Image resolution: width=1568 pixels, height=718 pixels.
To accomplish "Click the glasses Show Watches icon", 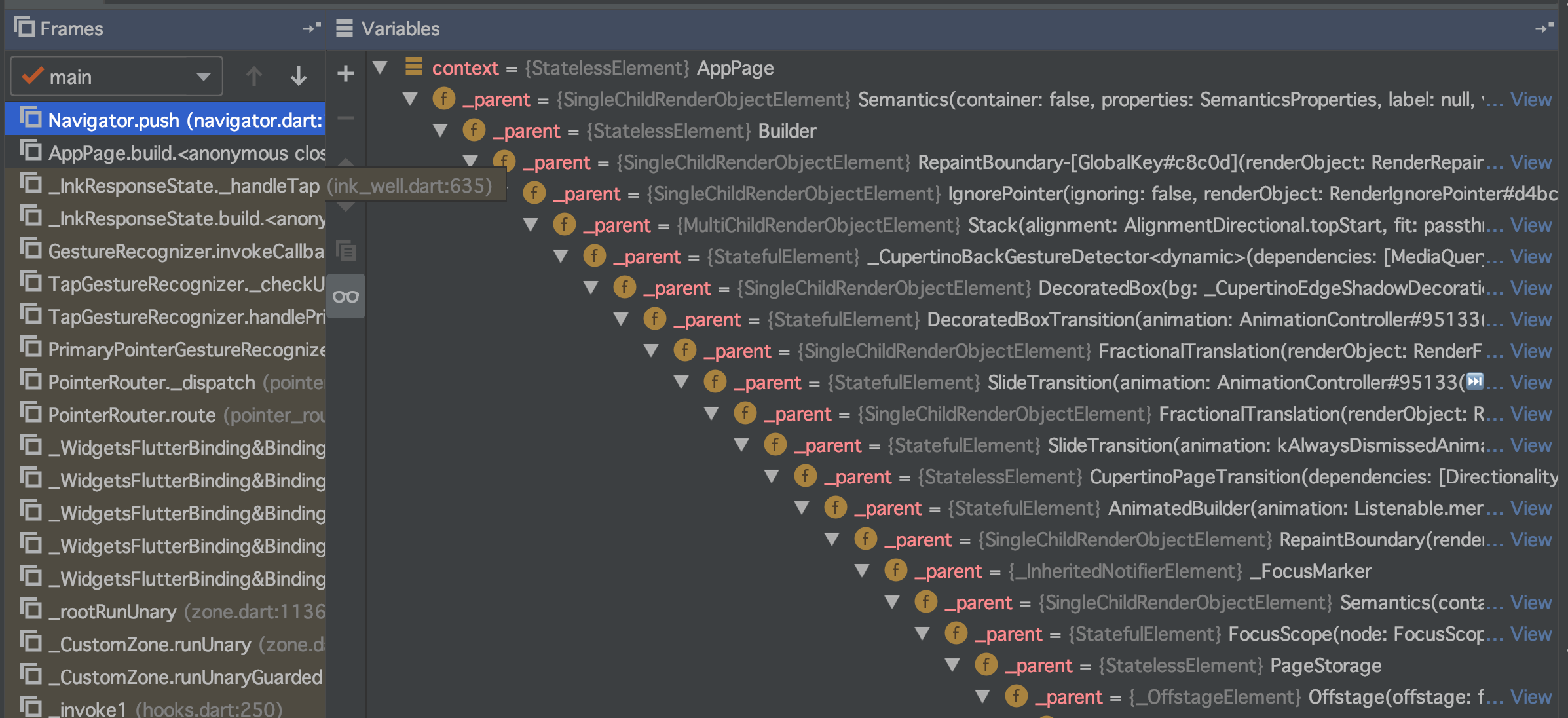I will [345, 297].
